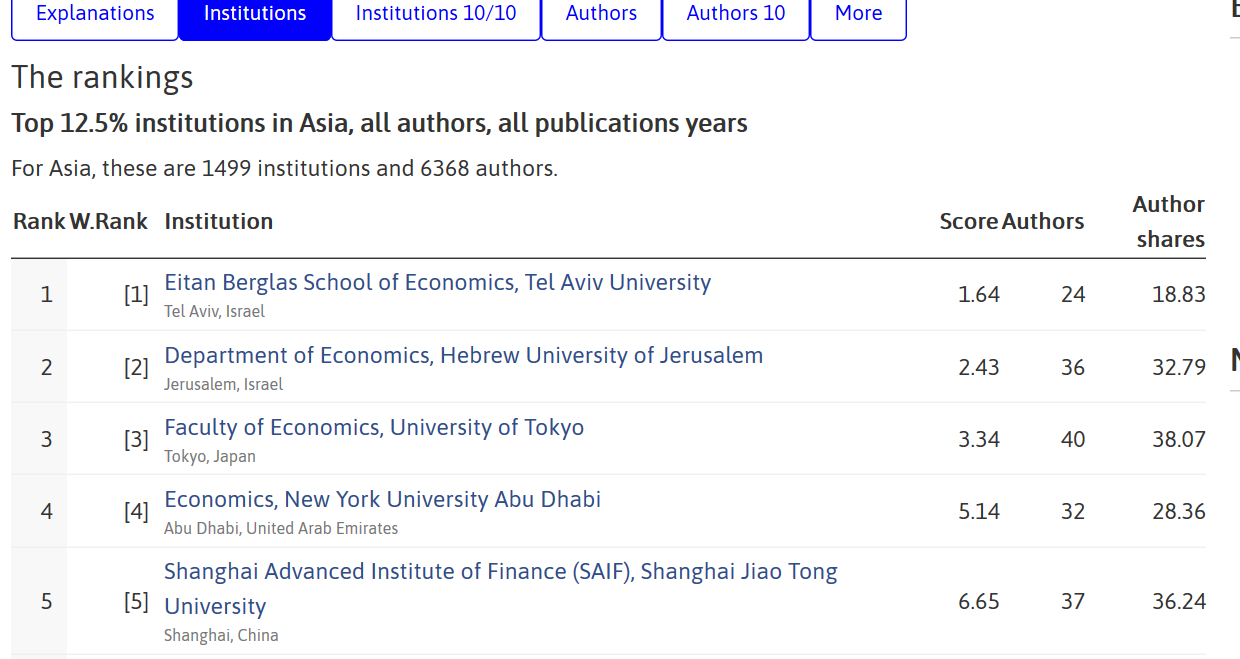This screenshot has width=1240, height=659.
Task: Click world rank [1] for Tel Aviv
Action: 136,295
